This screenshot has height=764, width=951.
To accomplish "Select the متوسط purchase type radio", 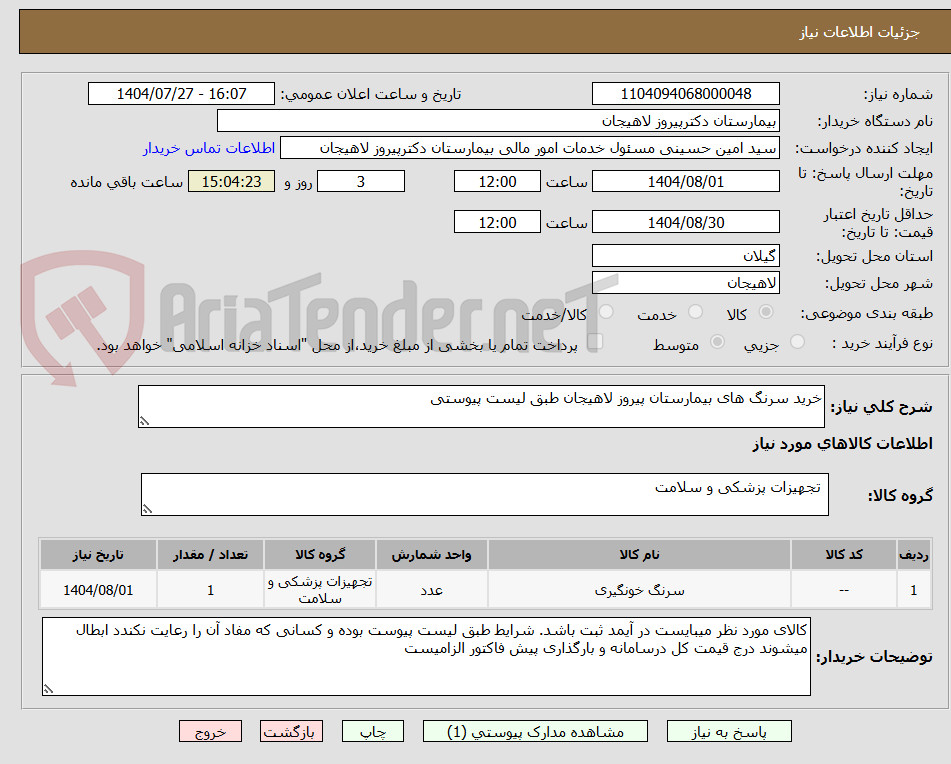I will 717,341.
